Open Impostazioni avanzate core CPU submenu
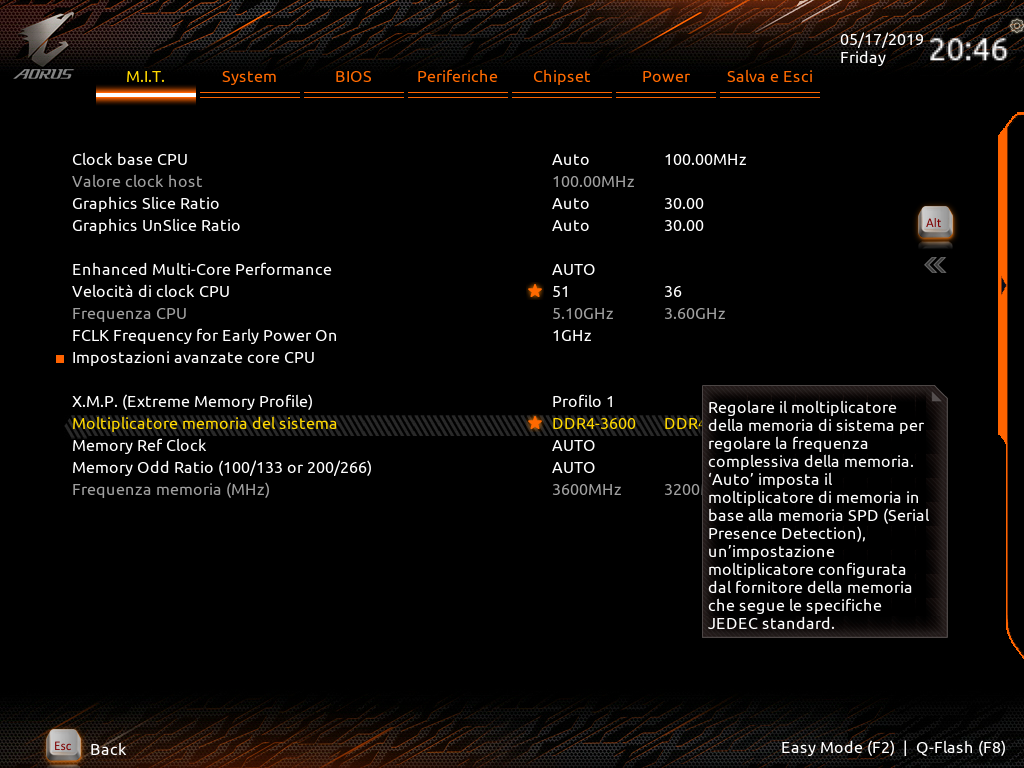 click(193, 358)
